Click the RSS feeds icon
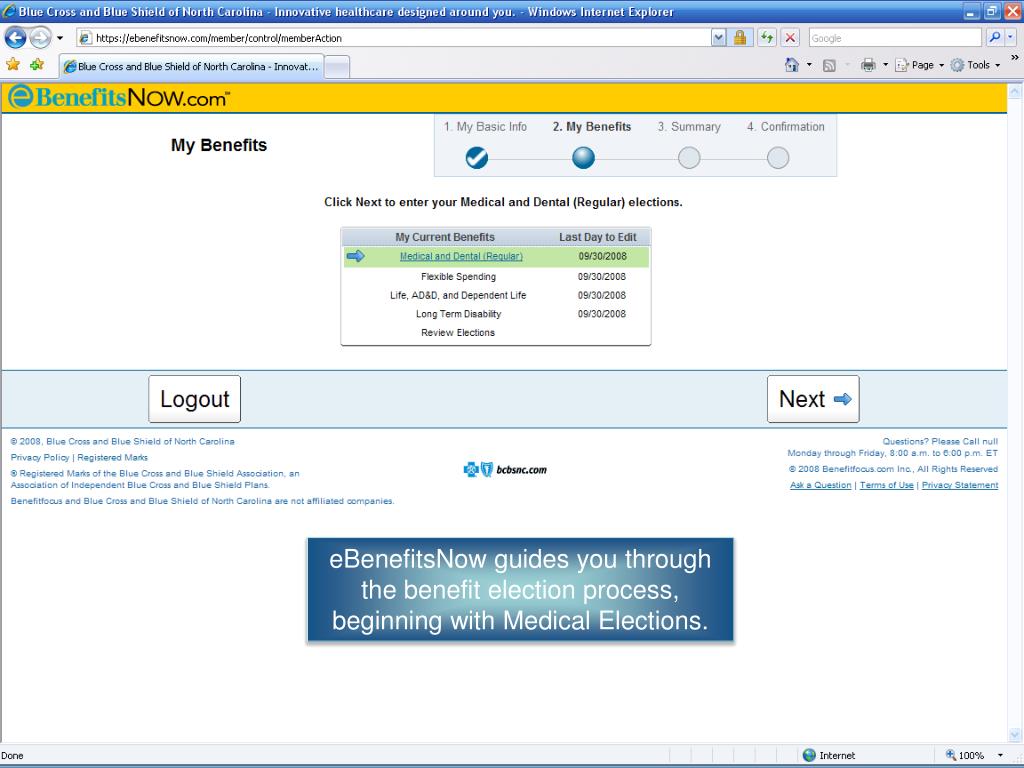Image resolution: width=1024 pixels, height=768 pixels. click(x=829, y=65)
